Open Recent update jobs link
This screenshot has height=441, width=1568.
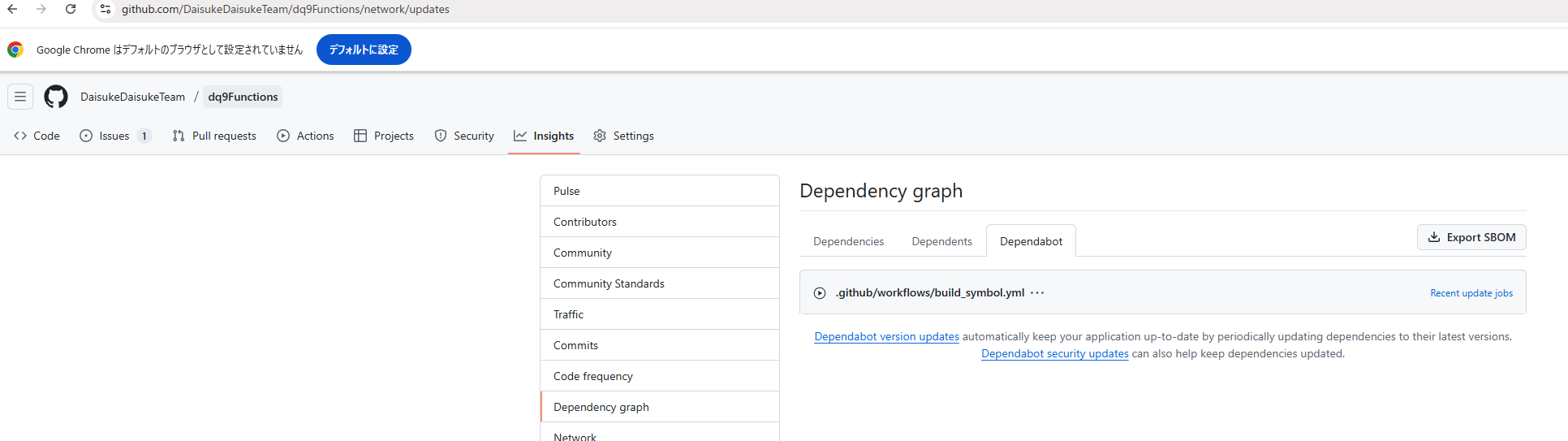(1471, 293)
